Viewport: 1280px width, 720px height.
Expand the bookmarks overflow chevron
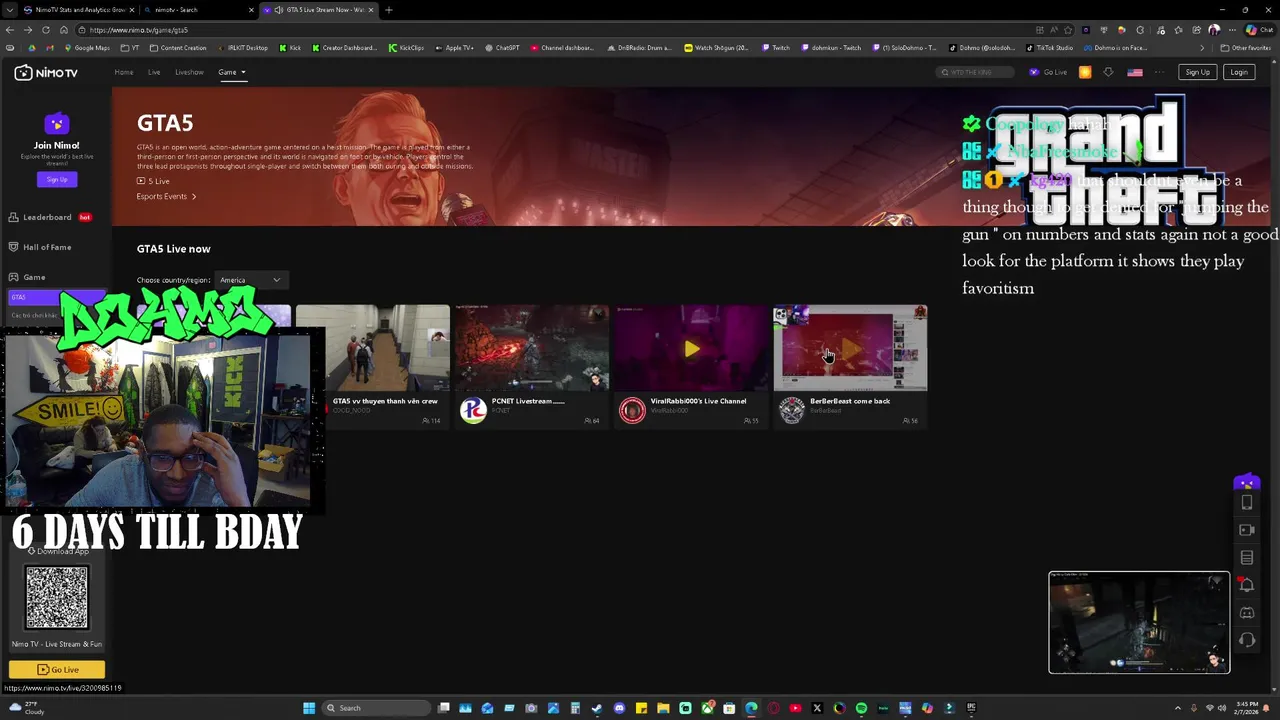[x=1202, y=48]
